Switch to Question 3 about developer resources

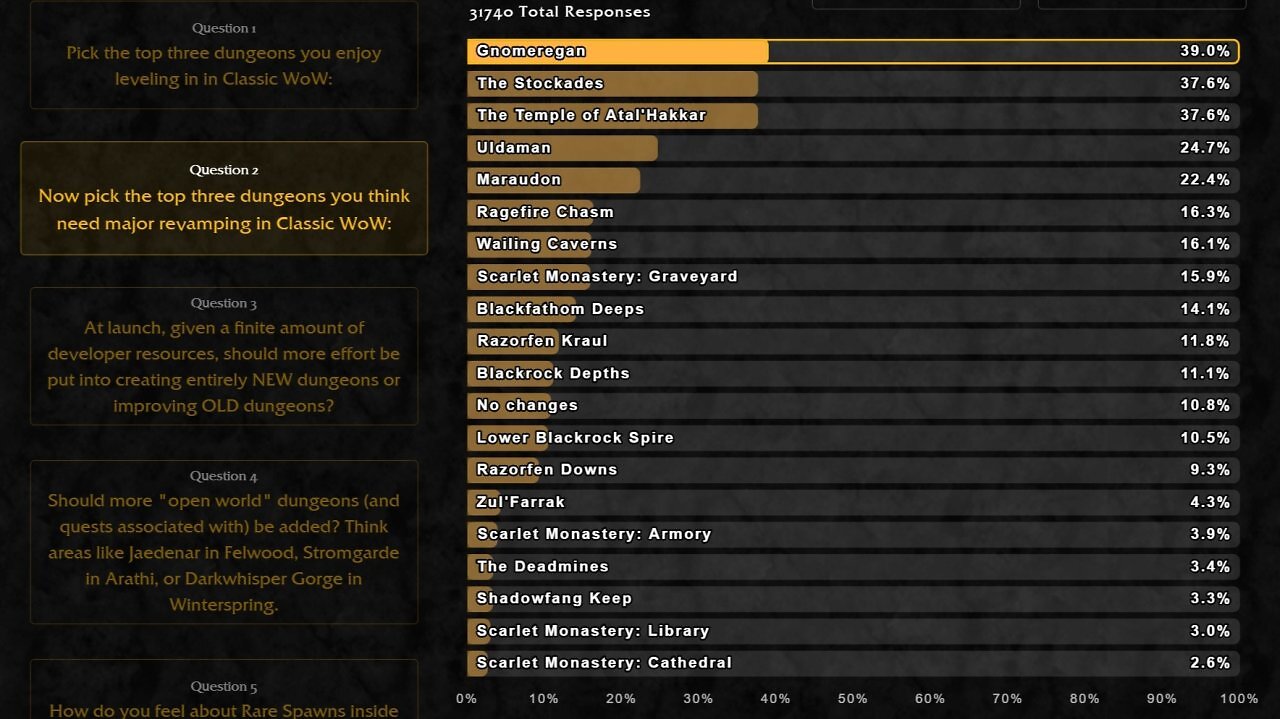[x=224, y=356]
